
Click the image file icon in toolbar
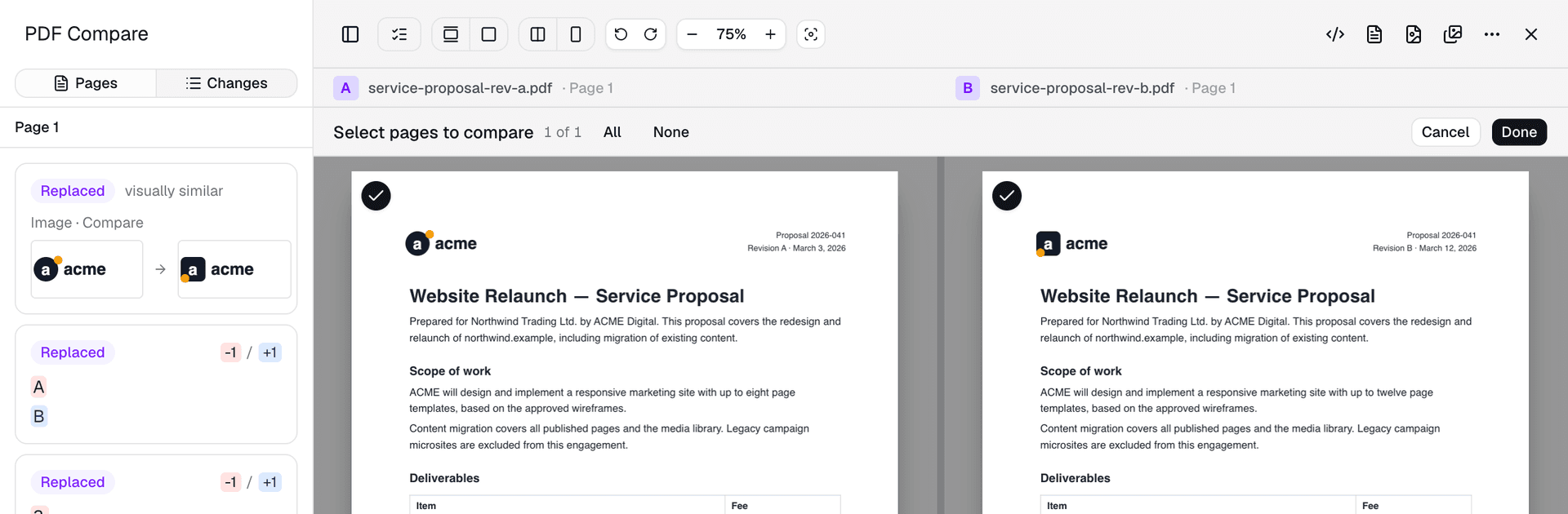point(1414,34)
